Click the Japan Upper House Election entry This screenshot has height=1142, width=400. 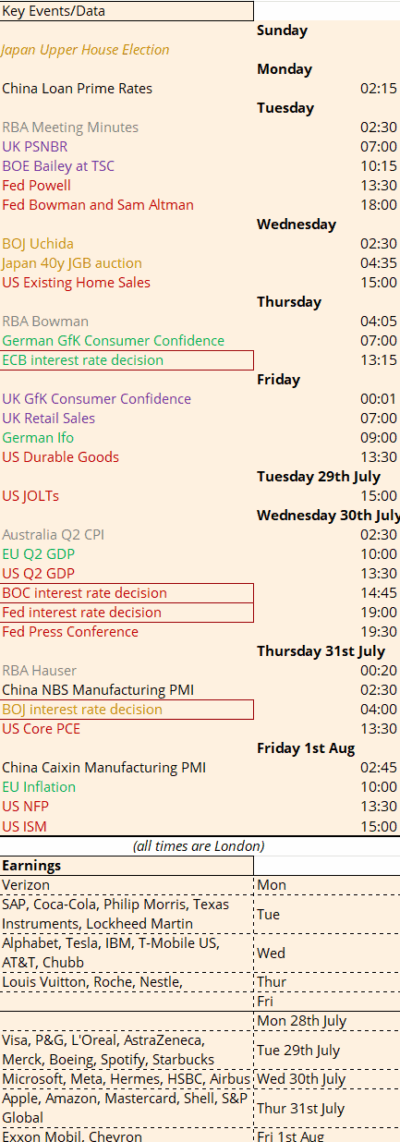pyautogui.click(x=85, y=50)
